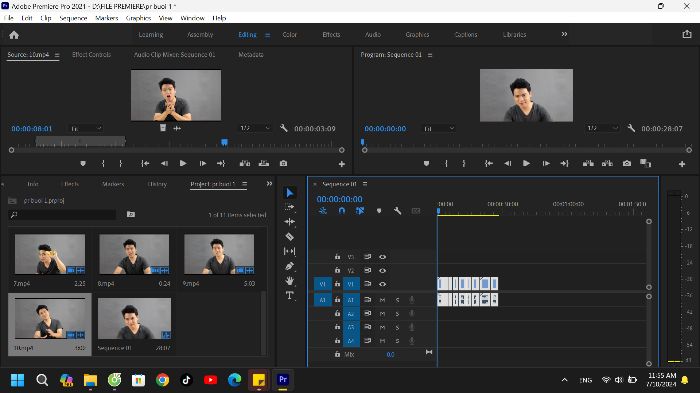Open Program monitor settings wrench
Image resolution: width=700 pixels, height=393 pixels.
click(631, 128)
